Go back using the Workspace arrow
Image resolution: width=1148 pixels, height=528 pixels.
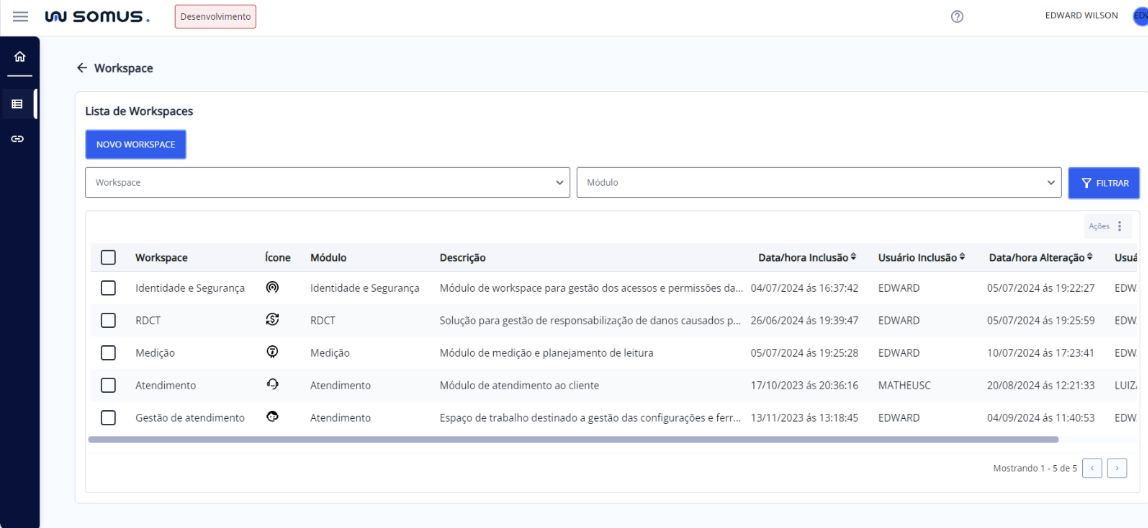click(x=81, y=68)
